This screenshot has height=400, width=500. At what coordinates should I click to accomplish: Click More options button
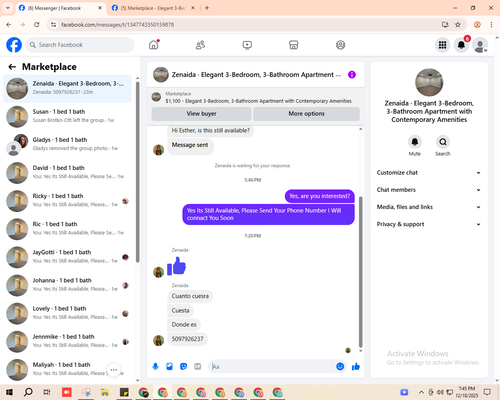[x=306, y=114]
